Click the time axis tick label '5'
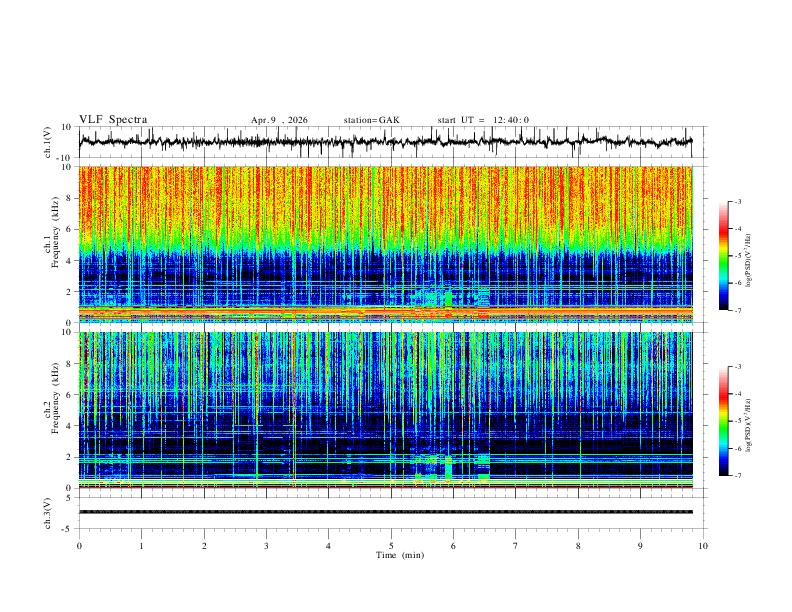The width and height of the screenshot is (792, 612). click(391, 546)
